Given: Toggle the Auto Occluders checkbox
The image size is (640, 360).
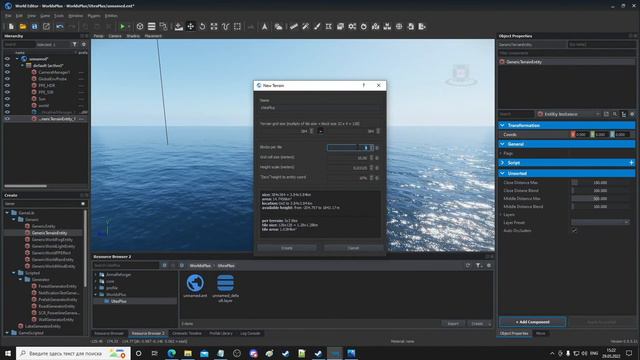Looking at the screenshot, I should click(x=574, y=231).
